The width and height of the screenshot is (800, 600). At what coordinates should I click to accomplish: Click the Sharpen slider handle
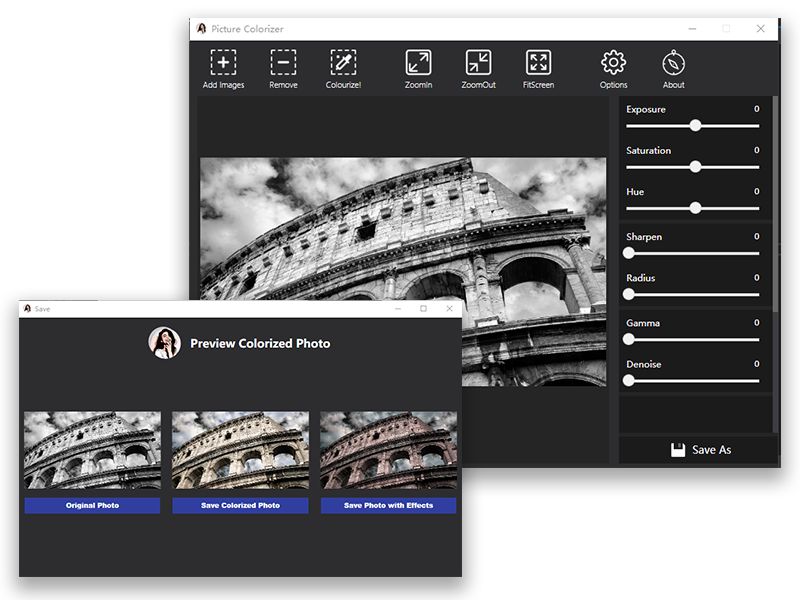pyautogui.click(x=627, y=253)
